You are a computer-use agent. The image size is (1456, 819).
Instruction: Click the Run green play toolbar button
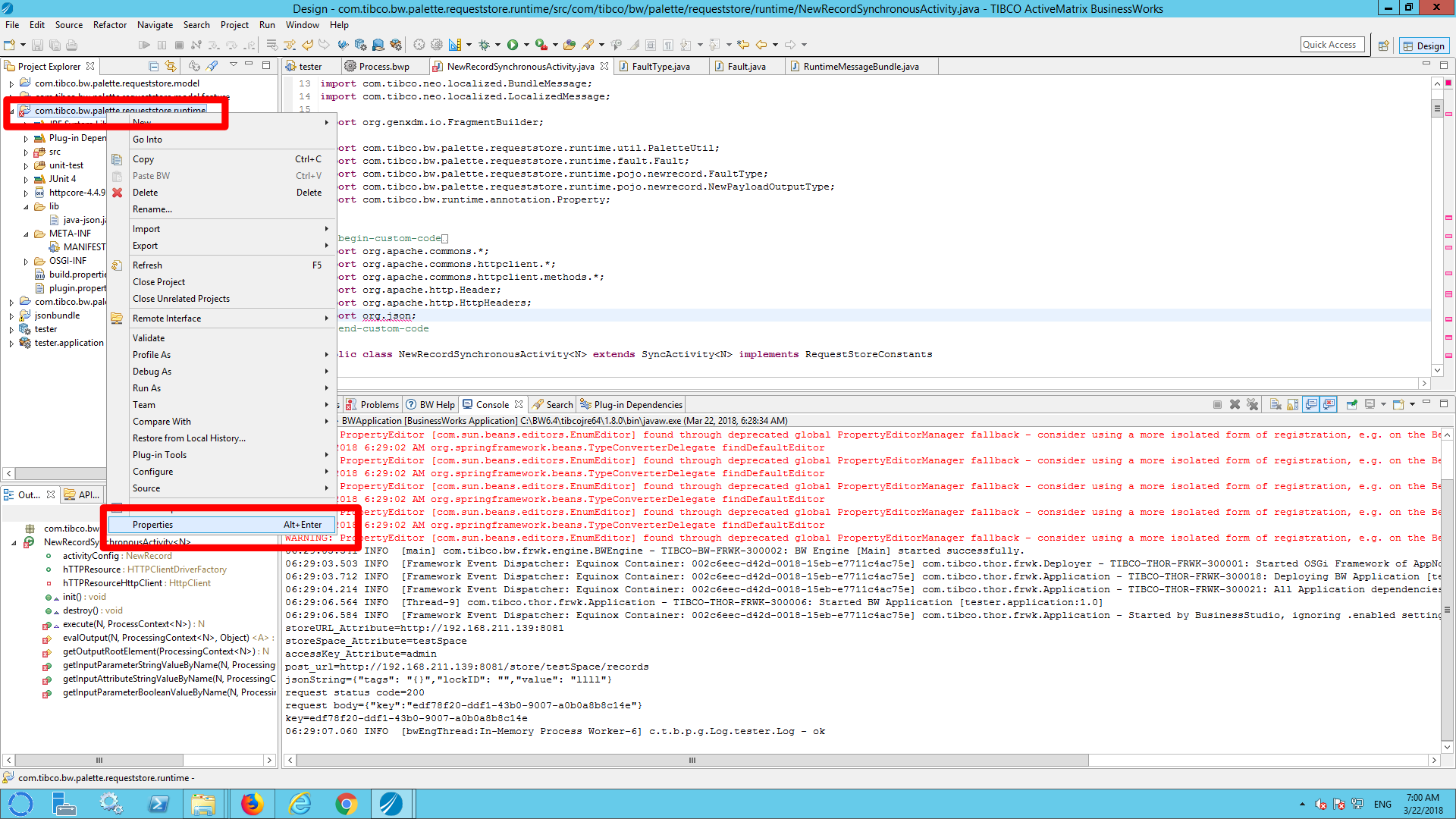(x=513, y=45)
